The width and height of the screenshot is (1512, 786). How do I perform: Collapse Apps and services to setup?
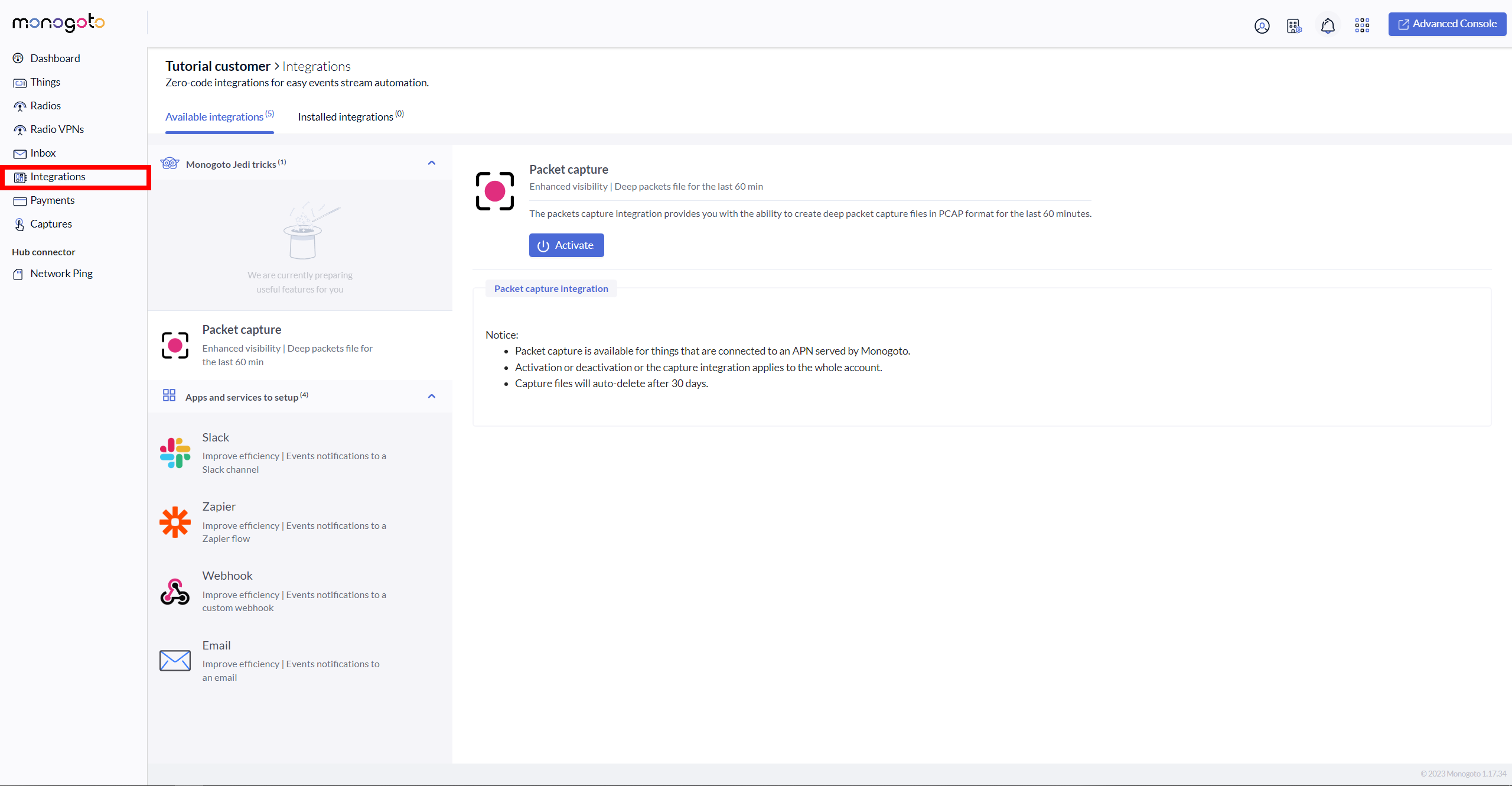[431, 397]
